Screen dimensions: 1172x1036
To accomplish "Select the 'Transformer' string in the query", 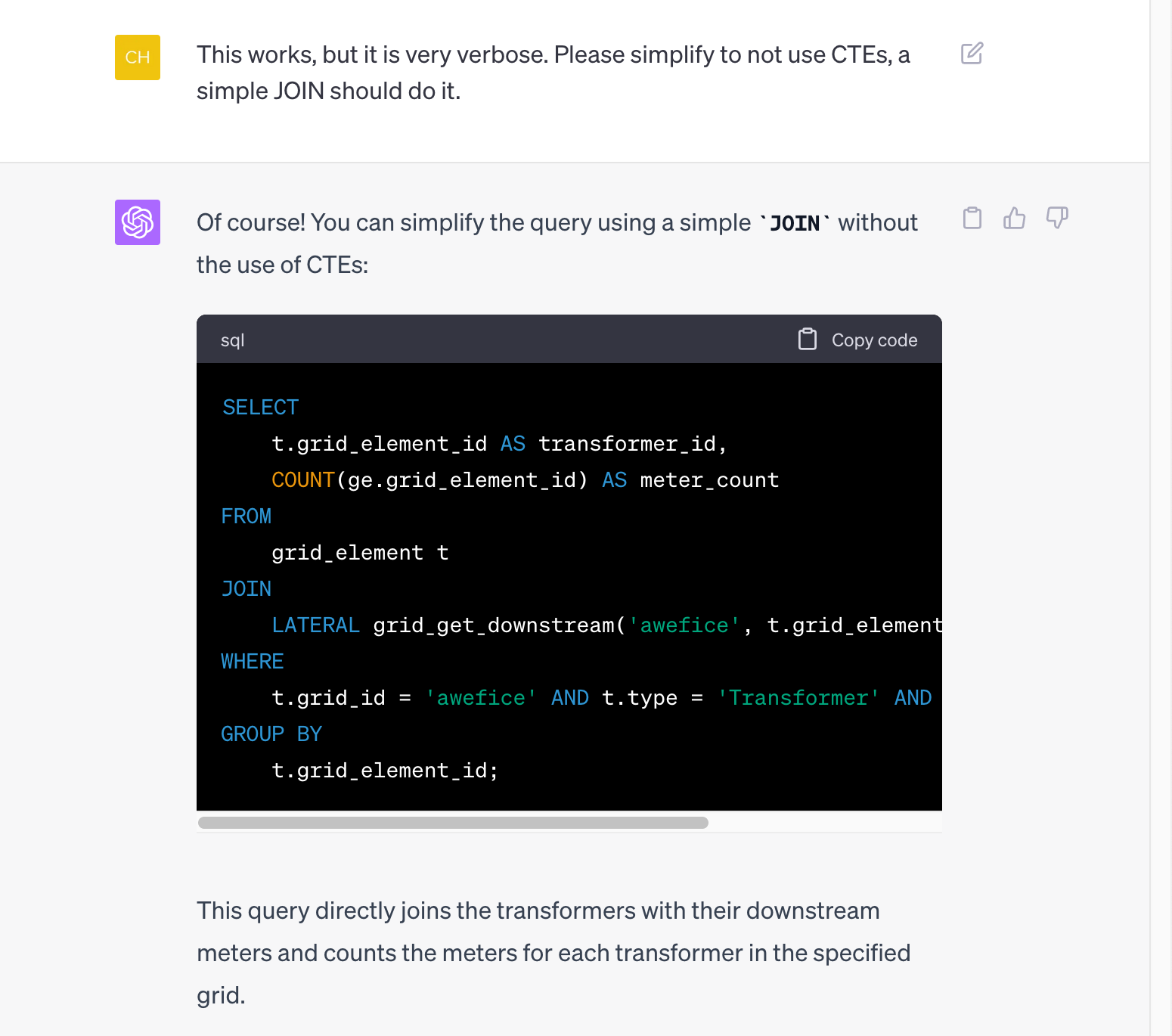I will [x=798, y=697].
